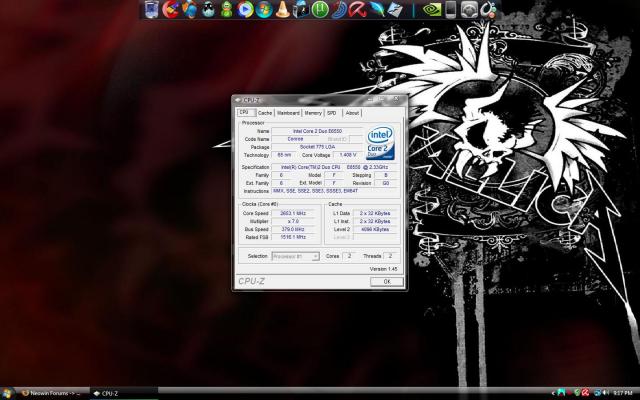The width and height of the screenshot is (640, 400).
Task: Click the Bus Speed value 379.0 MHz
Action: pos(293,229)
